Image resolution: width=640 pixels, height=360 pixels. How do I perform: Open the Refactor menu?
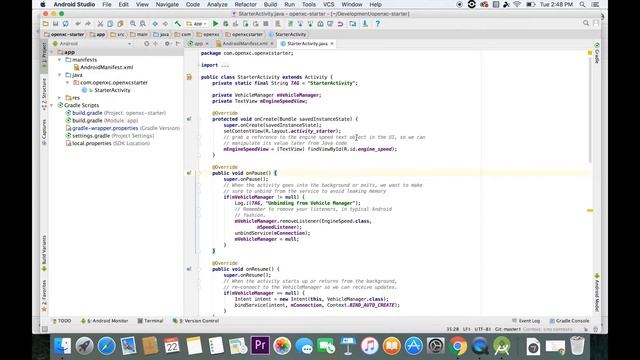pos(245,4)
